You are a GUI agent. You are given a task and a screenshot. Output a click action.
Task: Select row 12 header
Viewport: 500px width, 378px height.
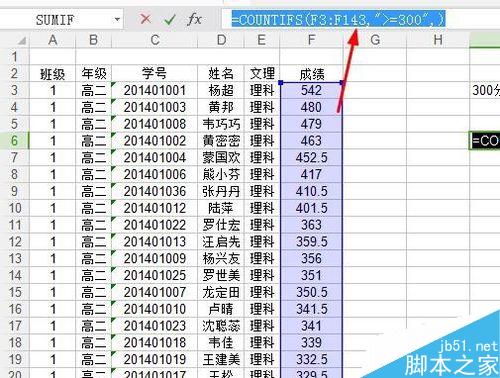[x=15, y=241]
